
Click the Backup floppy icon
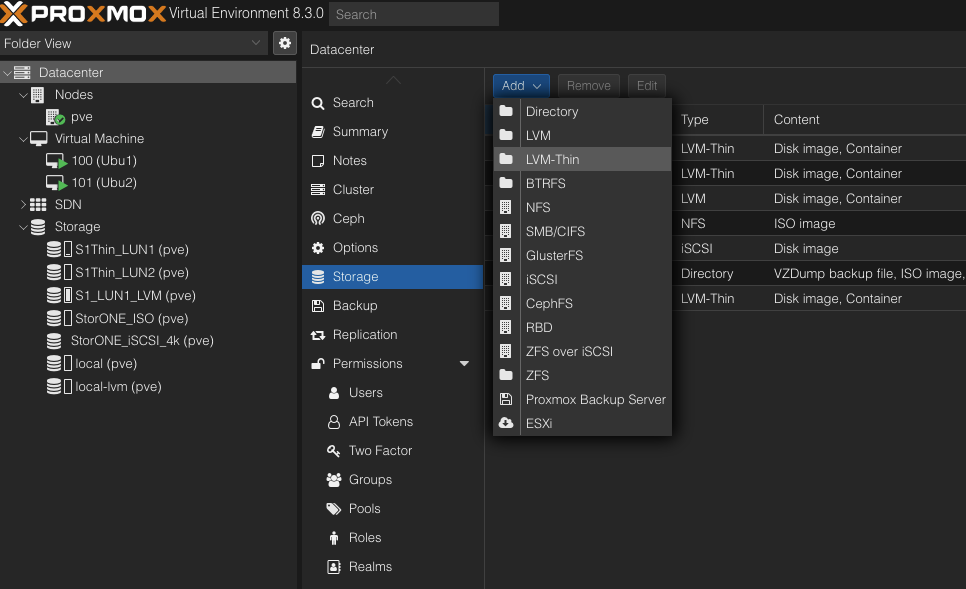pos(318,306)
